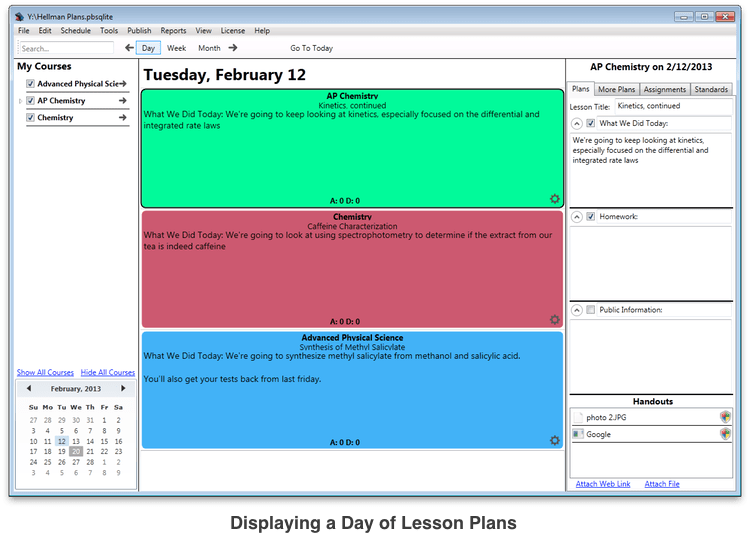750x540 pixels.
Task: Uncheck the What We Did Today checkbox
Action: [x=591, y=123]
